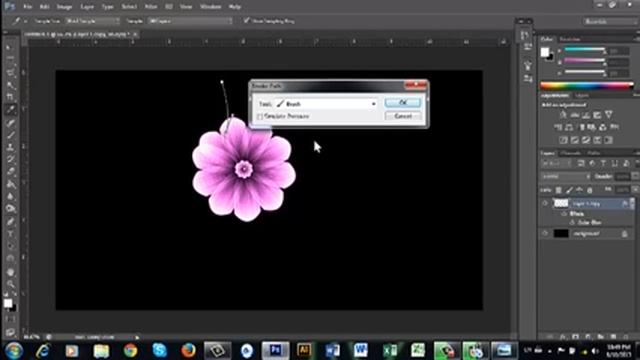
Task: Enable Simulate Pressure checkbox
Action: [x=260, y=117]
